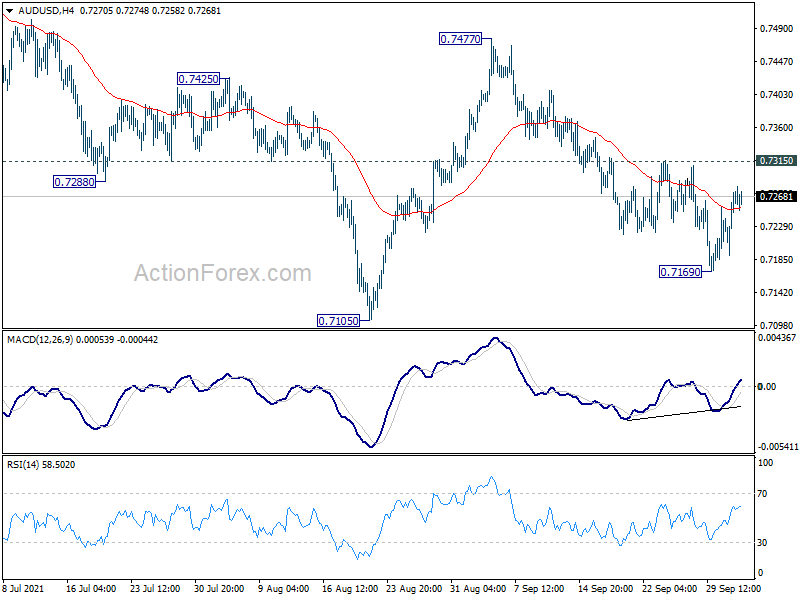
Task: Click the AUDUSD,H4 chart title text
Action: [x=45, y=11]
